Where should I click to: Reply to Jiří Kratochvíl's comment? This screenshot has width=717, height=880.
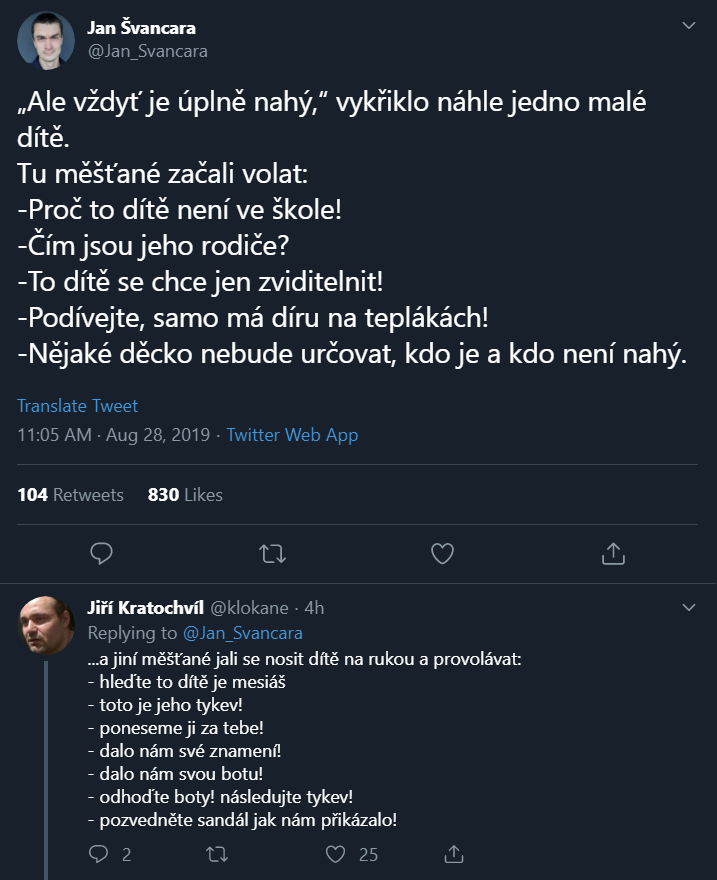point(99,854)
